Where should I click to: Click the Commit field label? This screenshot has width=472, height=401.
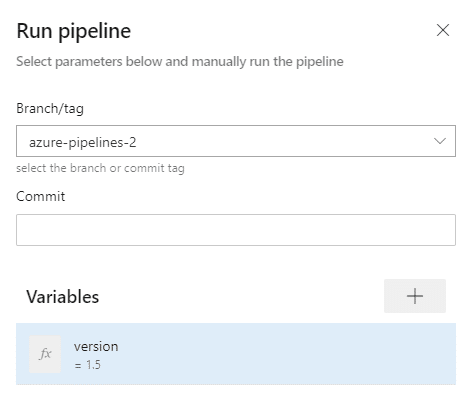pos(41,196)
